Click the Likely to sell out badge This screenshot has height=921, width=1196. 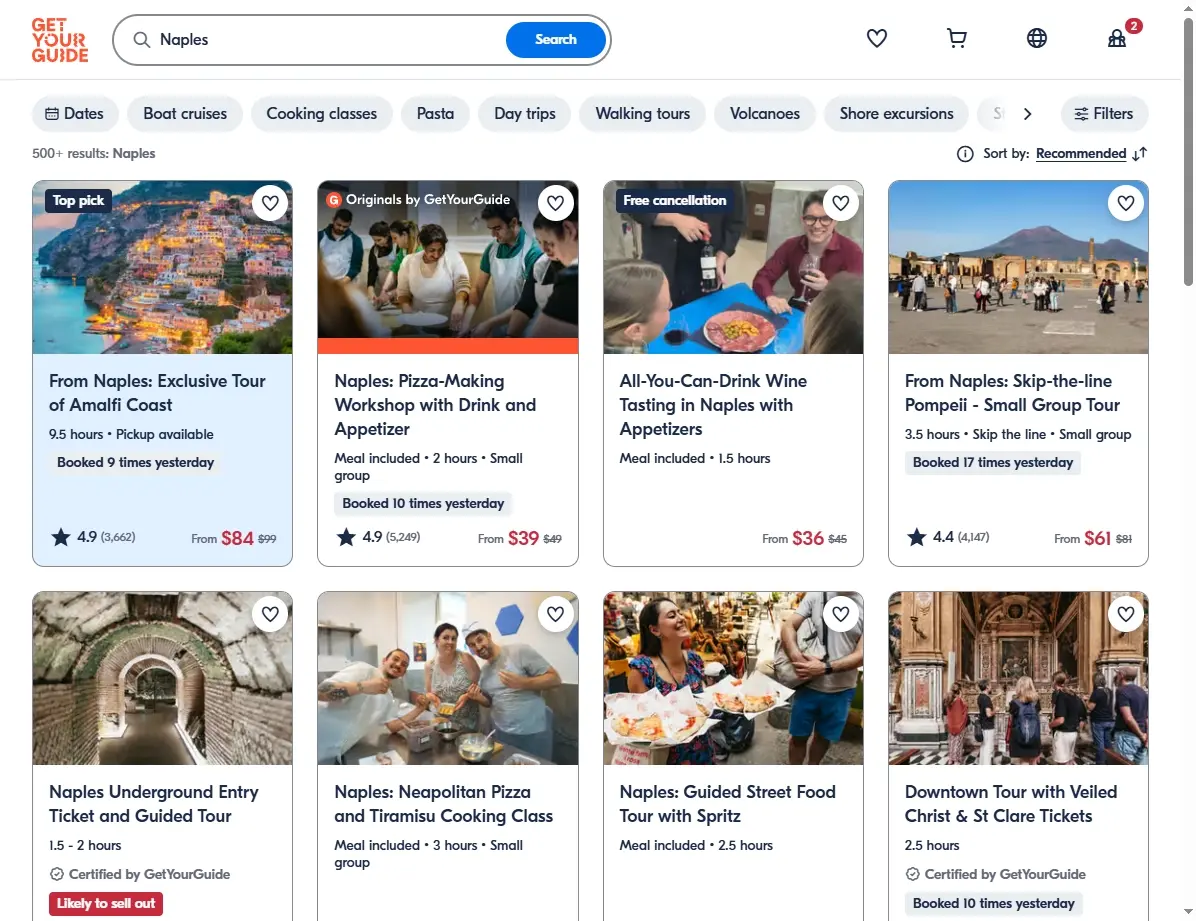106,904
